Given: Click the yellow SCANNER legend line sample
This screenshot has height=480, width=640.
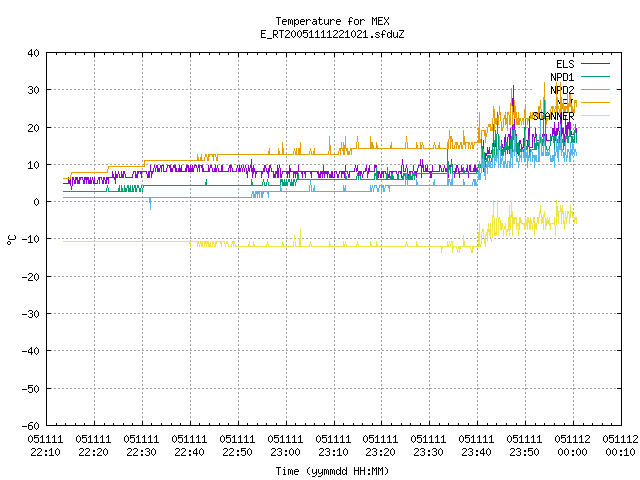Looking at the screenshot, I should click(x=595, y=116).
